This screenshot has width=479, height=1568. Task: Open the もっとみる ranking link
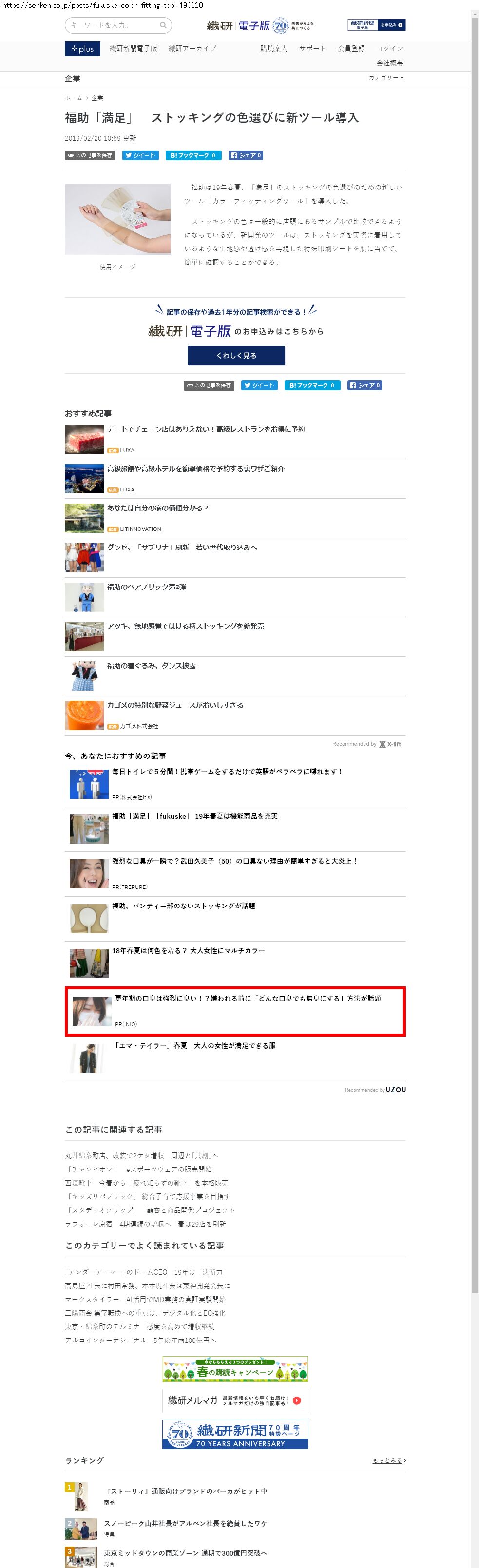pos(389,1461)
